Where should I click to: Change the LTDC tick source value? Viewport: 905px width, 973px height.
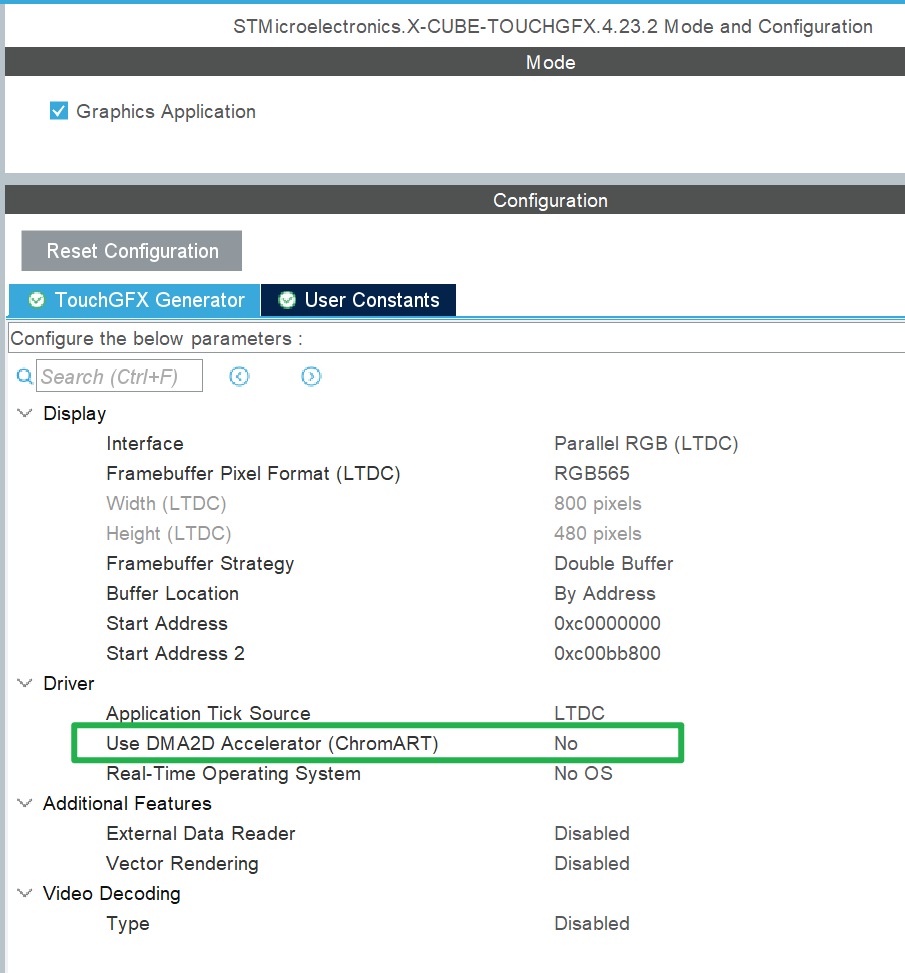tap(579, 714)
